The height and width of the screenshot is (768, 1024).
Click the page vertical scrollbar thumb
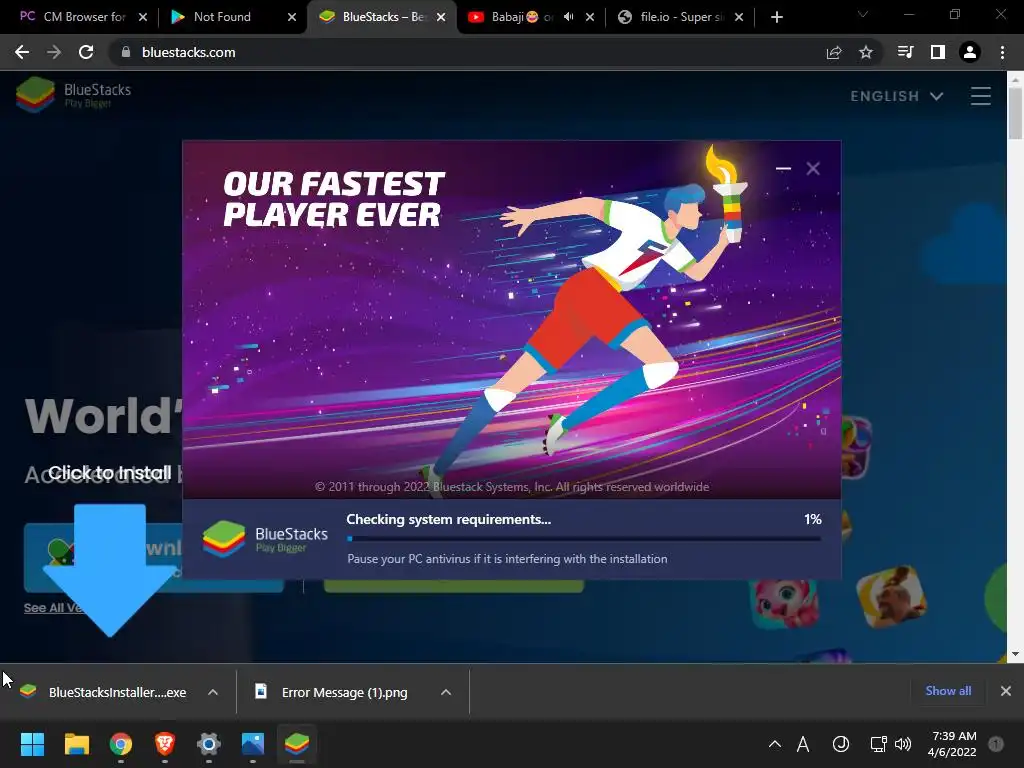1015,112
